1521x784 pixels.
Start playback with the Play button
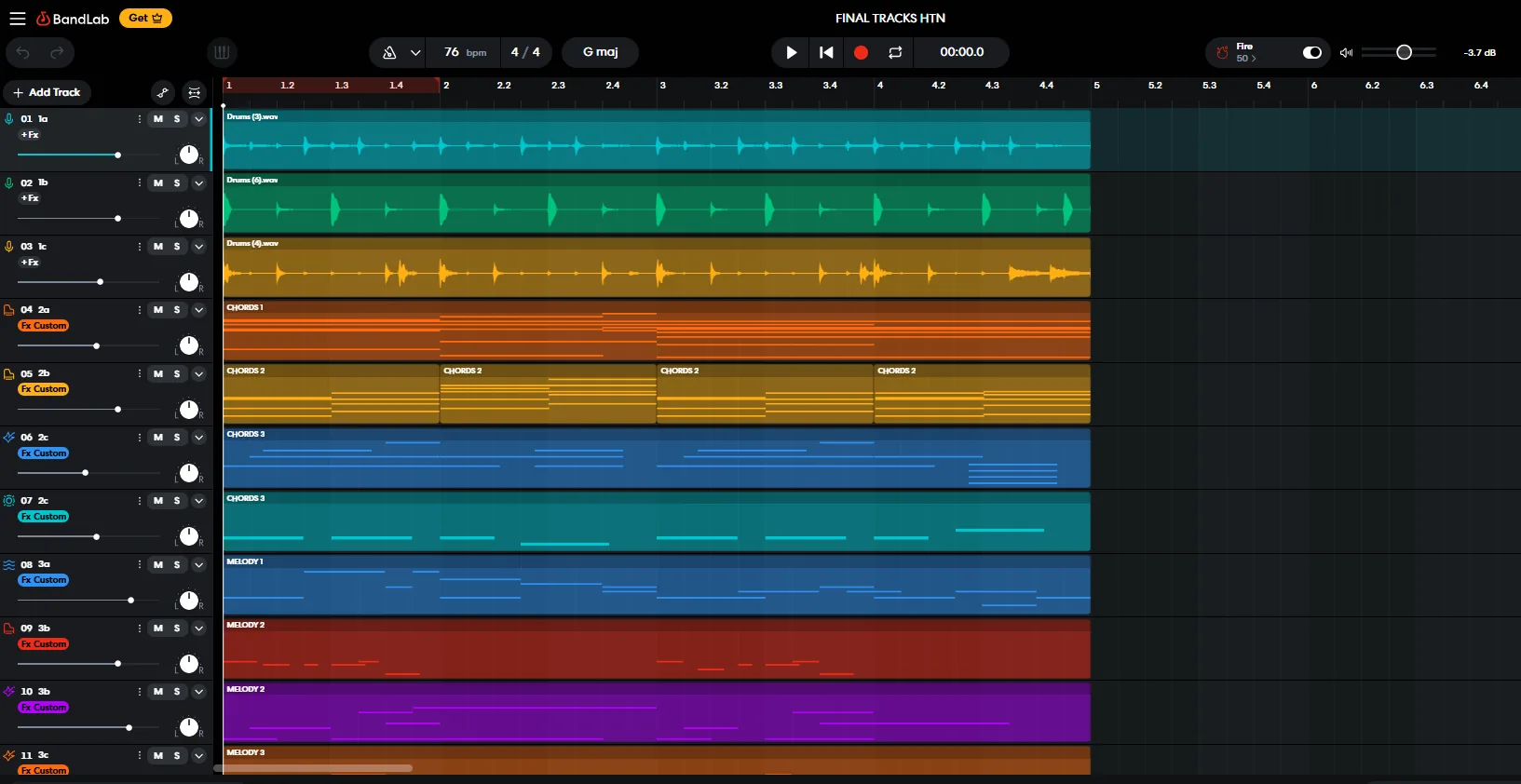click(x=791, y=52)
